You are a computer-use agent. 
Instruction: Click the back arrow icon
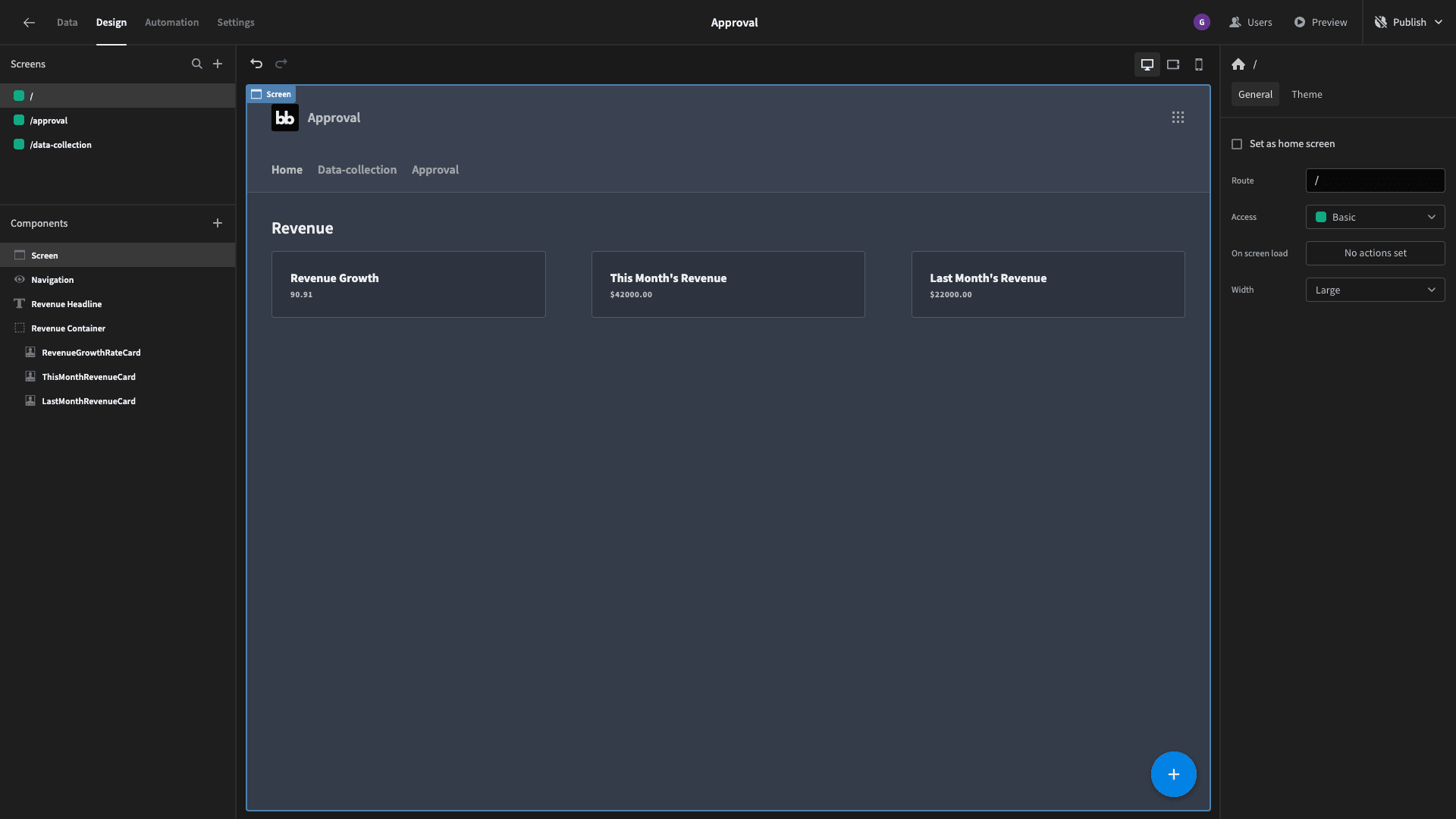[29, 23]
